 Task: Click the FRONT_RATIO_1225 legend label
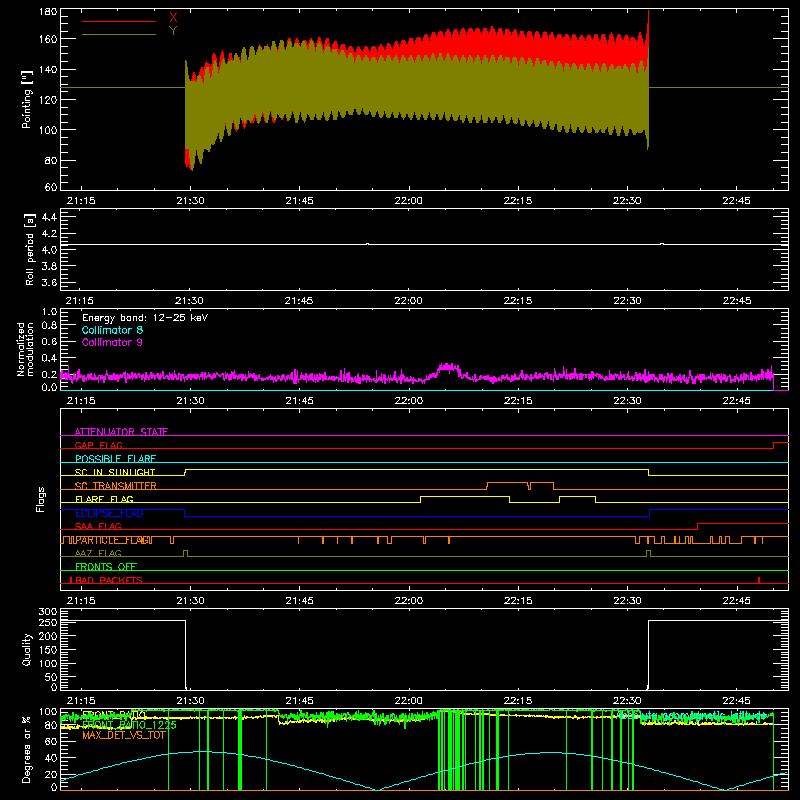129,725
